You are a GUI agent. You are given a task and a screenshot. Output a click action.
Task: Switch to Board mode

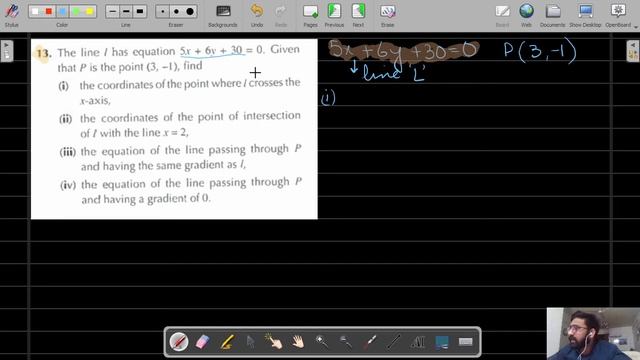502,15
